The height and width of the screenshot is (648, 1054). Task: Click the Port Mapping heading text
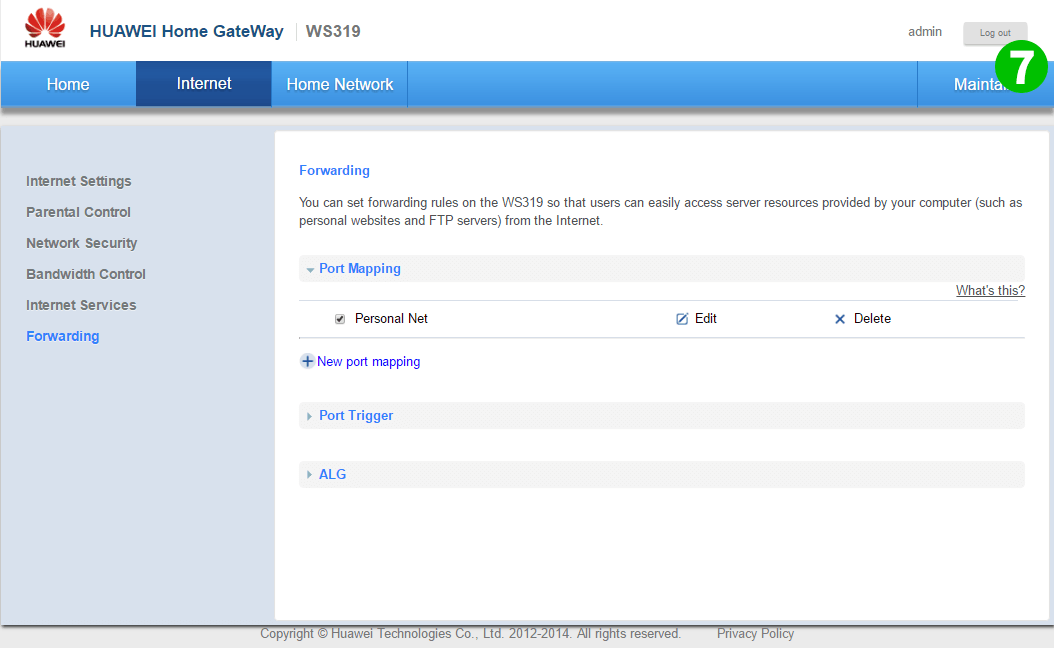click(x=360, y=268)
